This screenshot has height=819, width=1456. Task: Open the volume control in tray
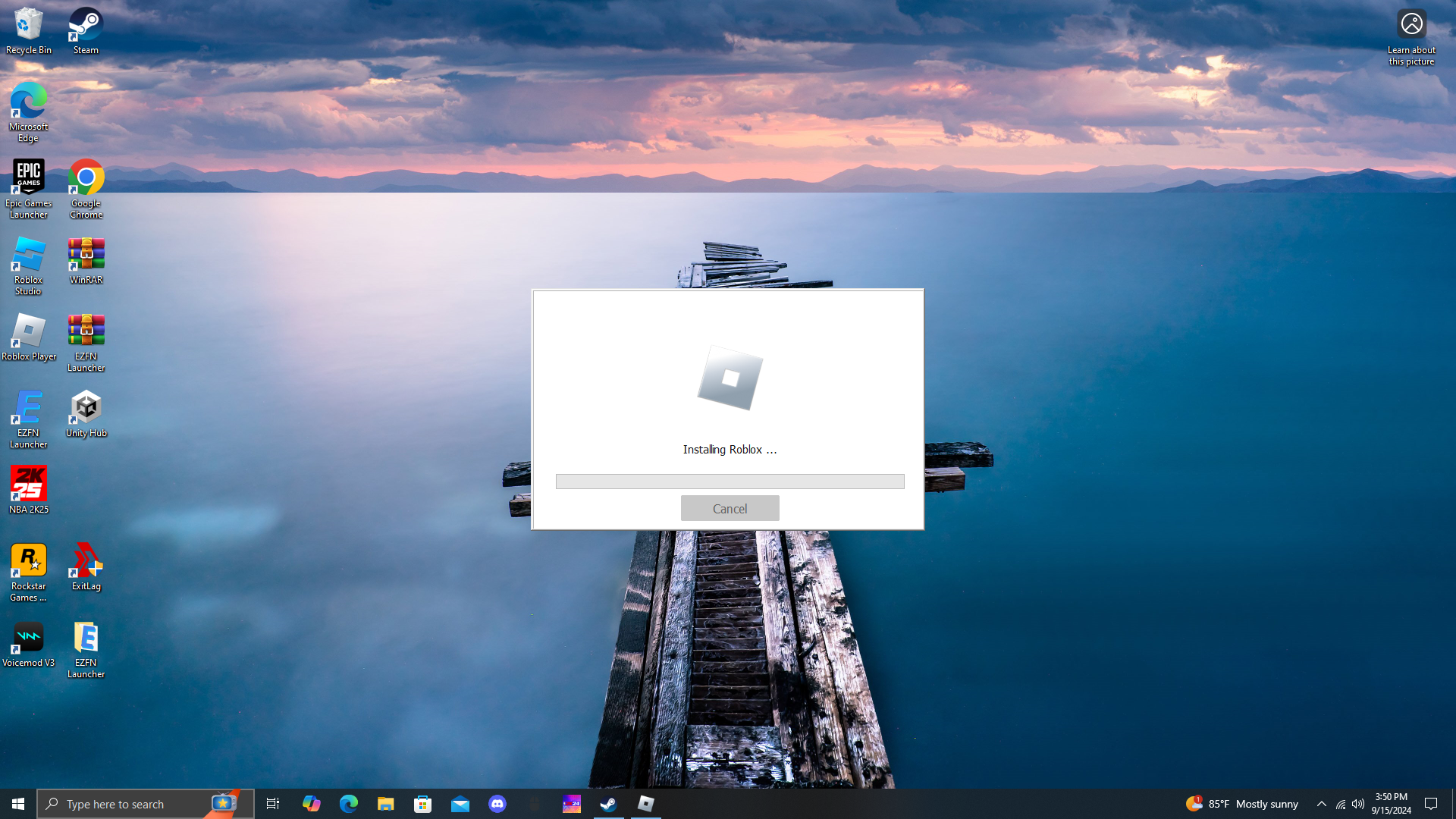[x=1358, y=804]
